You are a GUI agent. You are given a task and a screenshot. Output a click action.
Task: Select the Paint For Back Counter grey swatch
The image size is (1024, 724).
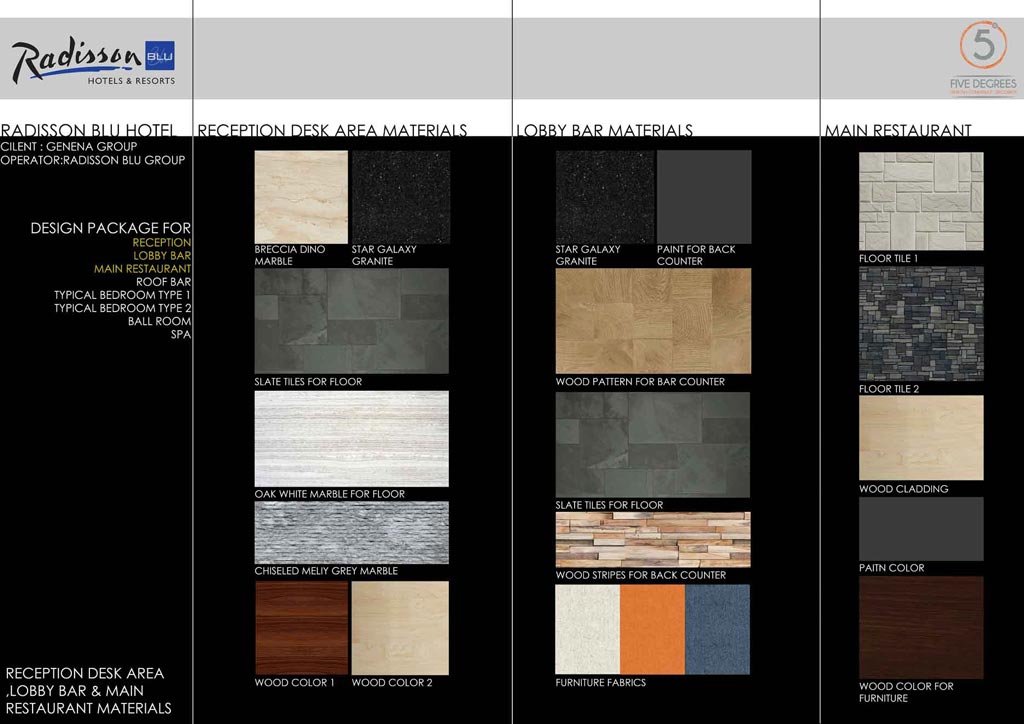point(704,197)
